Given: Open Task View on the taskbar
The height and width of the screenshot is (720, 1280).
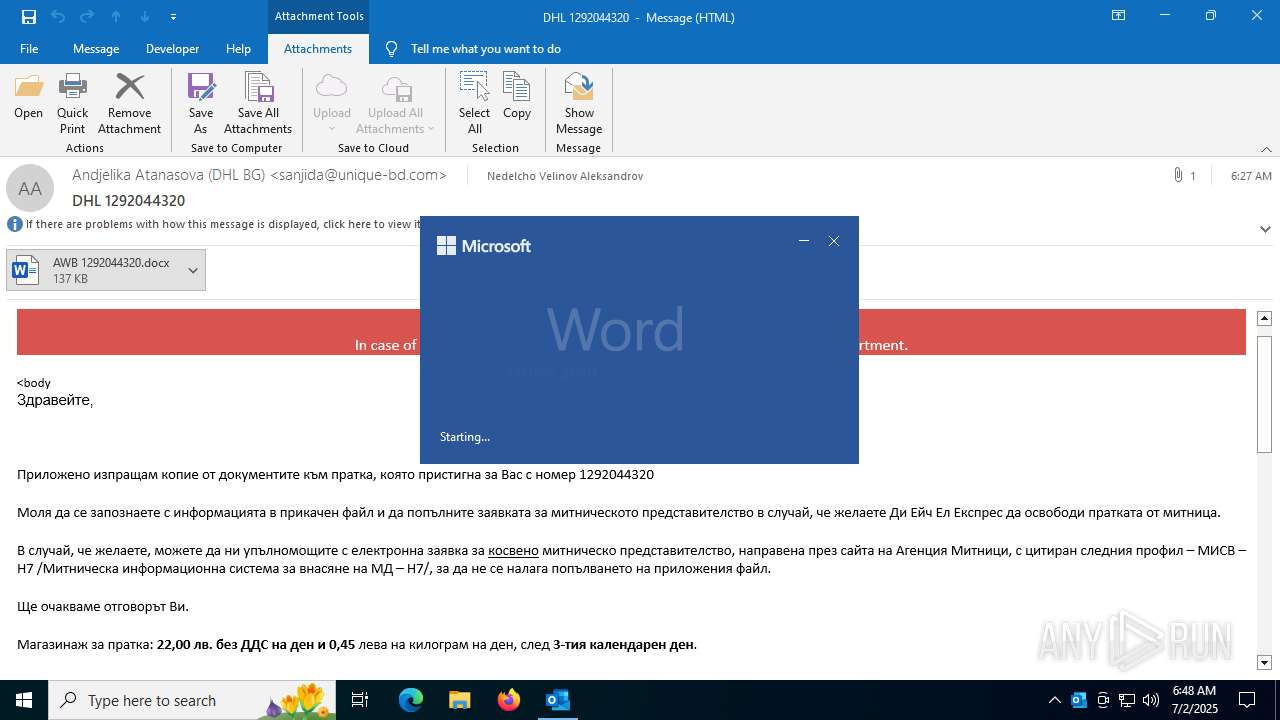Looking at the screenshot, I should 360,700.
